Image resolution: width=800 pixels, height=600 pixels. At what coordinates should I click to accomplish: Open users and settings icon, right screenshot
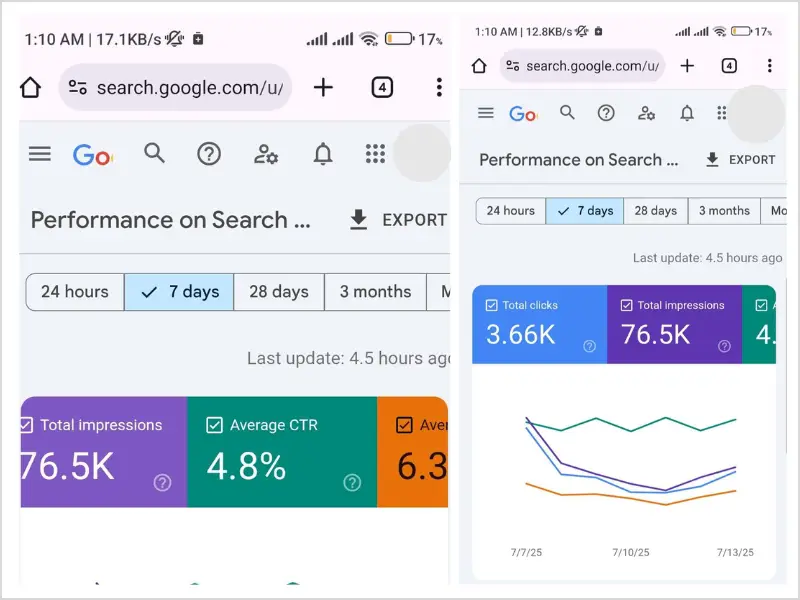[646, 113]
